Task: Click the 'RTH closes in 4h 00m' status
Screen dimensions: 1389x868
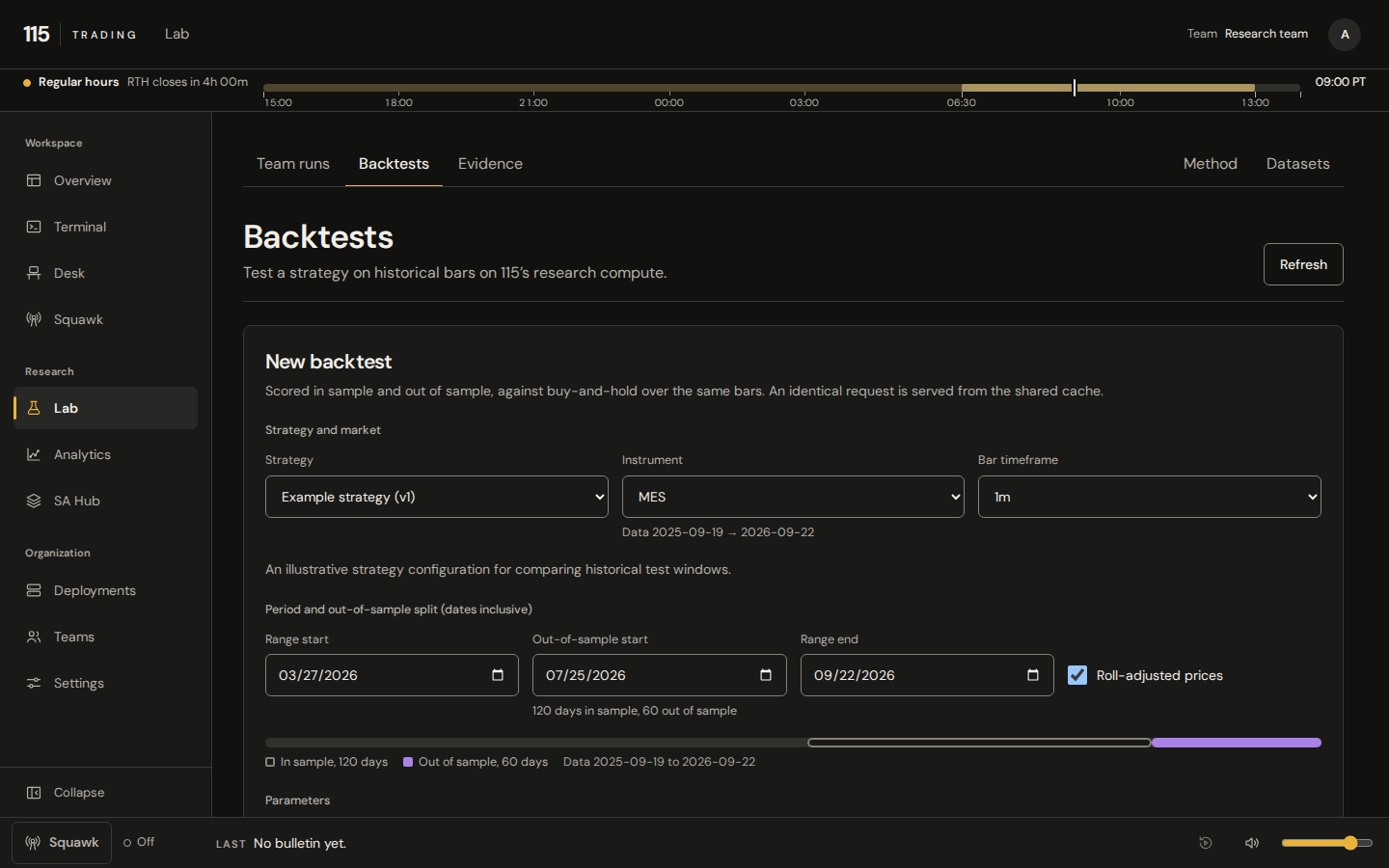Action: (x=187, y=82)
